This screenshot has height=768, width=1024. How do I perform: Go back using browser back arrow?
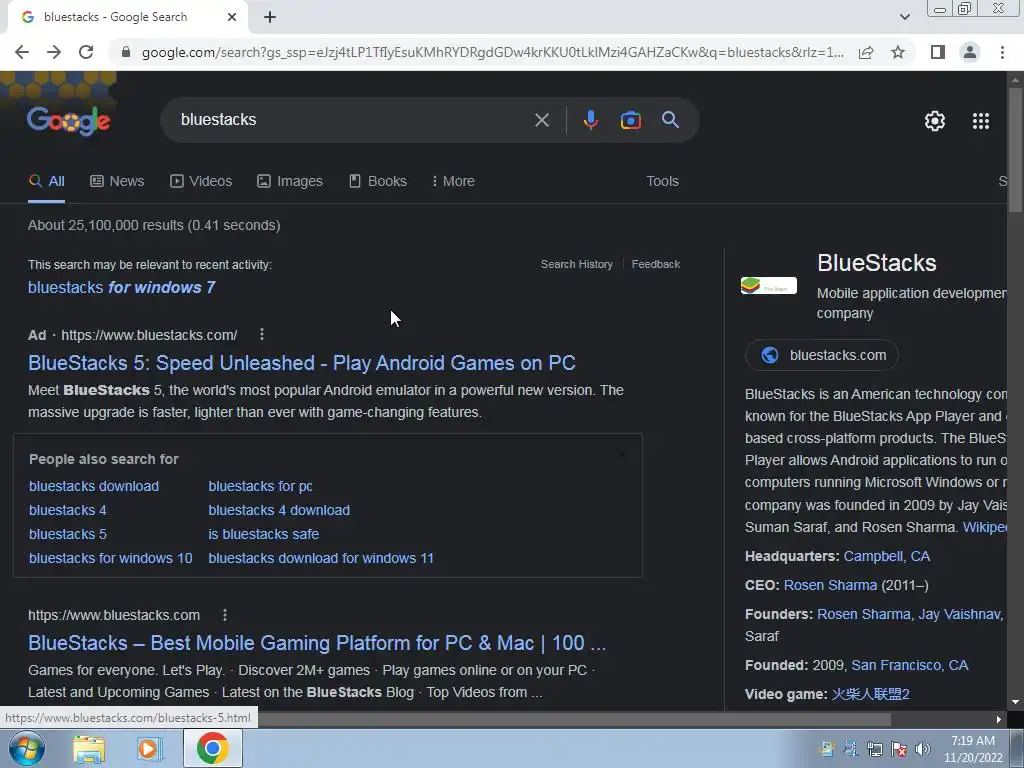22,52
